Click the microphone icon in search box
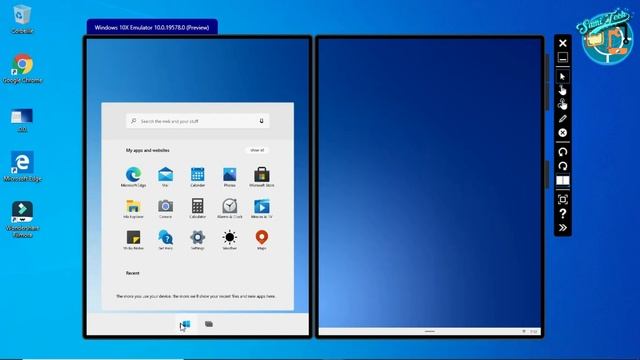Image resolution: width=640 pixels, height=360 pixels. [x=262, y=121]
